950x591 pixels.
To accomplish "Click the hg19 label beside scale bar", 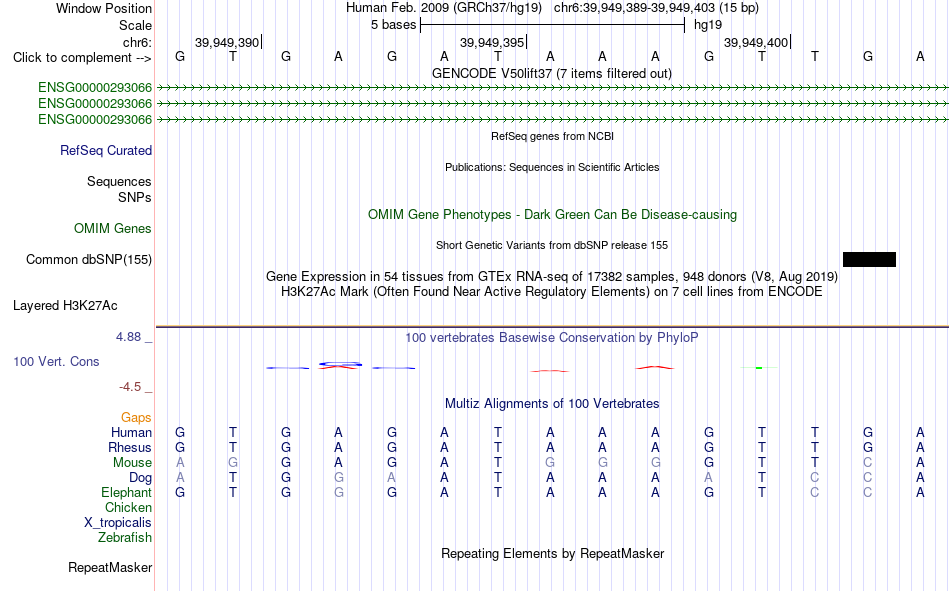I will [x=708, y=25].
